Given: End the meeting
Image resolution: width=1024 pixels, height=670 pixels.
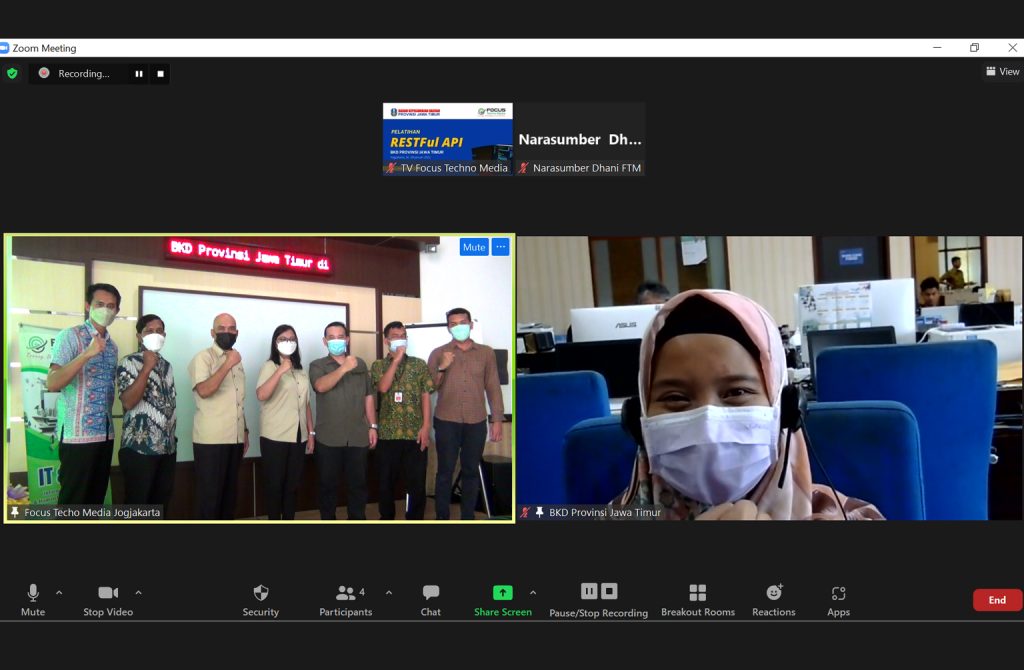Looking at the screenshot, I should coord(996,599).
